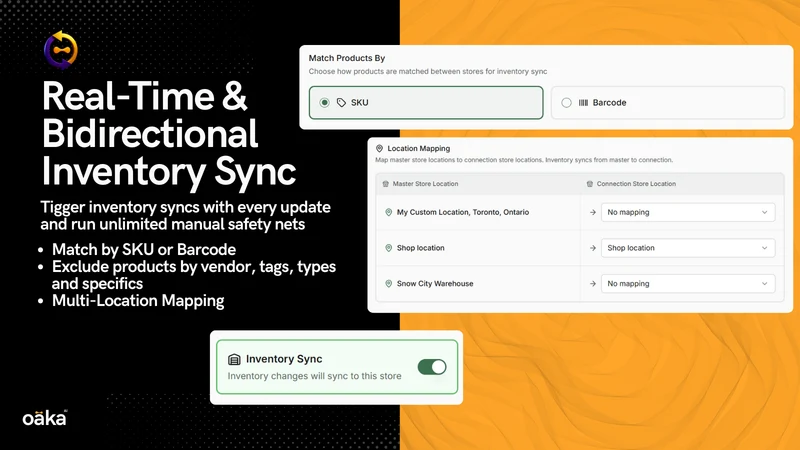Toggle the Inventory Sync switch
The image size is (800, 450).
432,367
